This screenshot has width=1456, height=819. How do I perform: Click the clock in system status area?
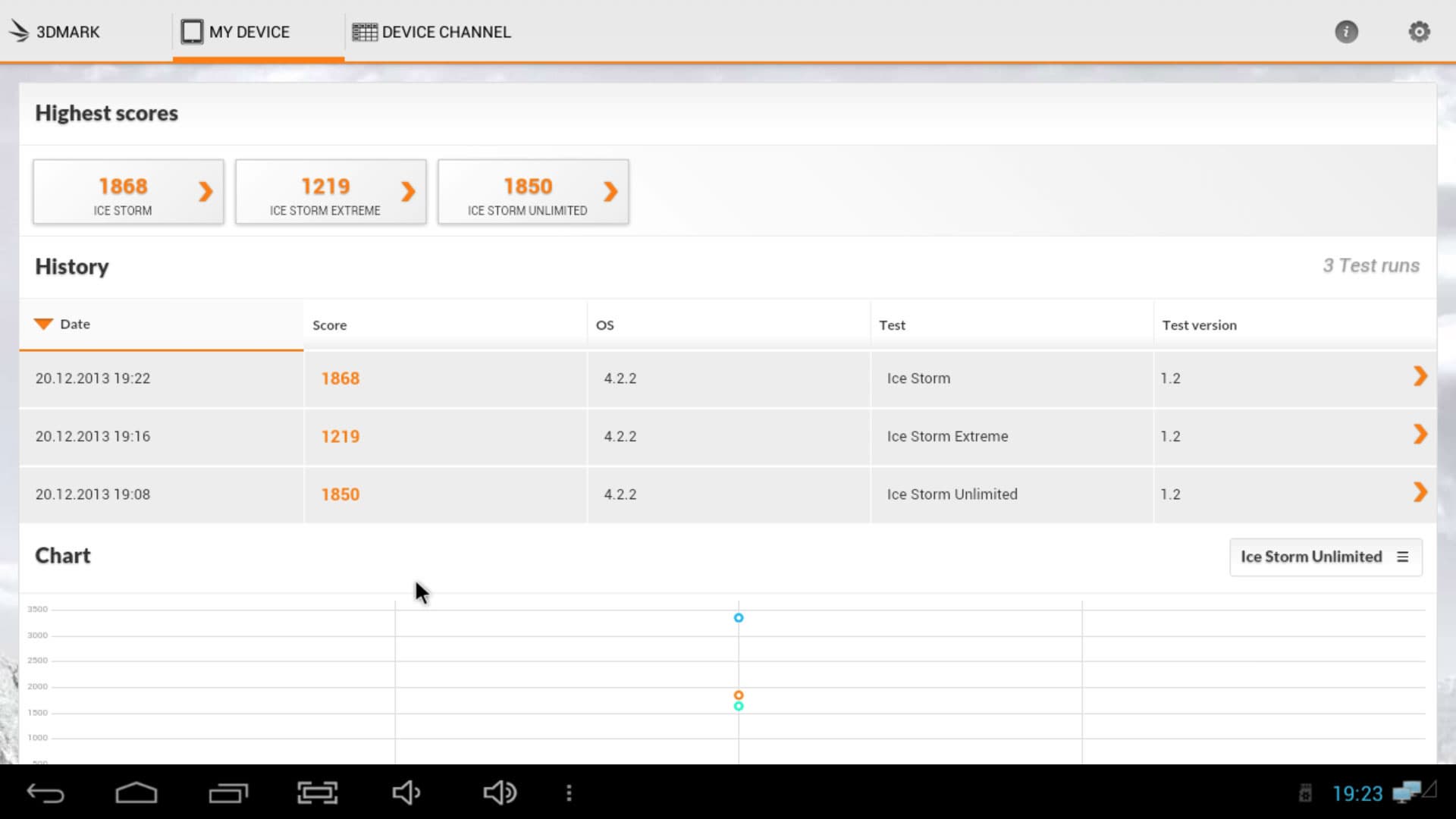point(1357,793)
